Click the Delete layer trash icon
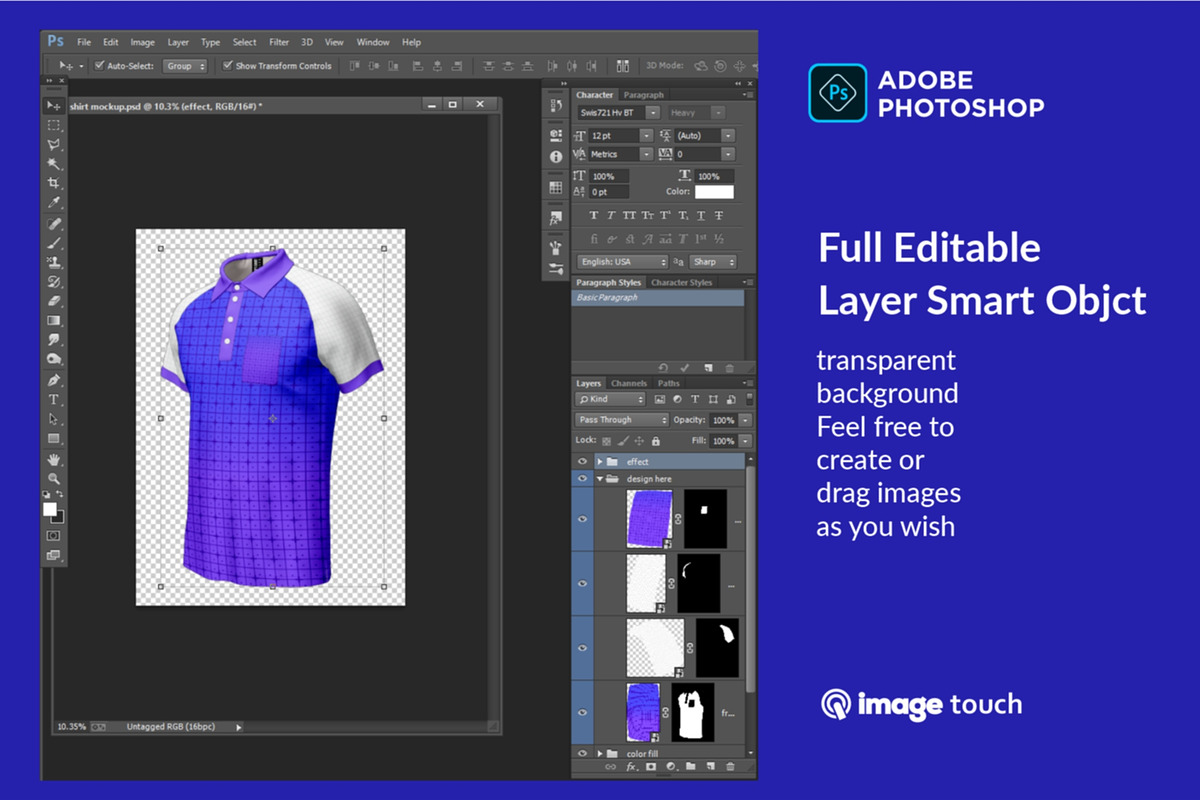Screen dimensions: 1200x800 [729, 766]
